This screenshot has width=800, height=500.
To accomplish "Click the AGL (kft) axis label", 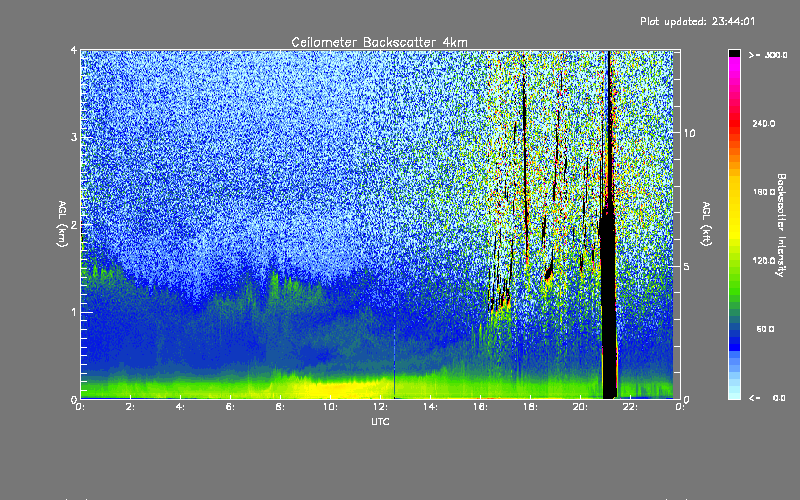I will (706, 224).
